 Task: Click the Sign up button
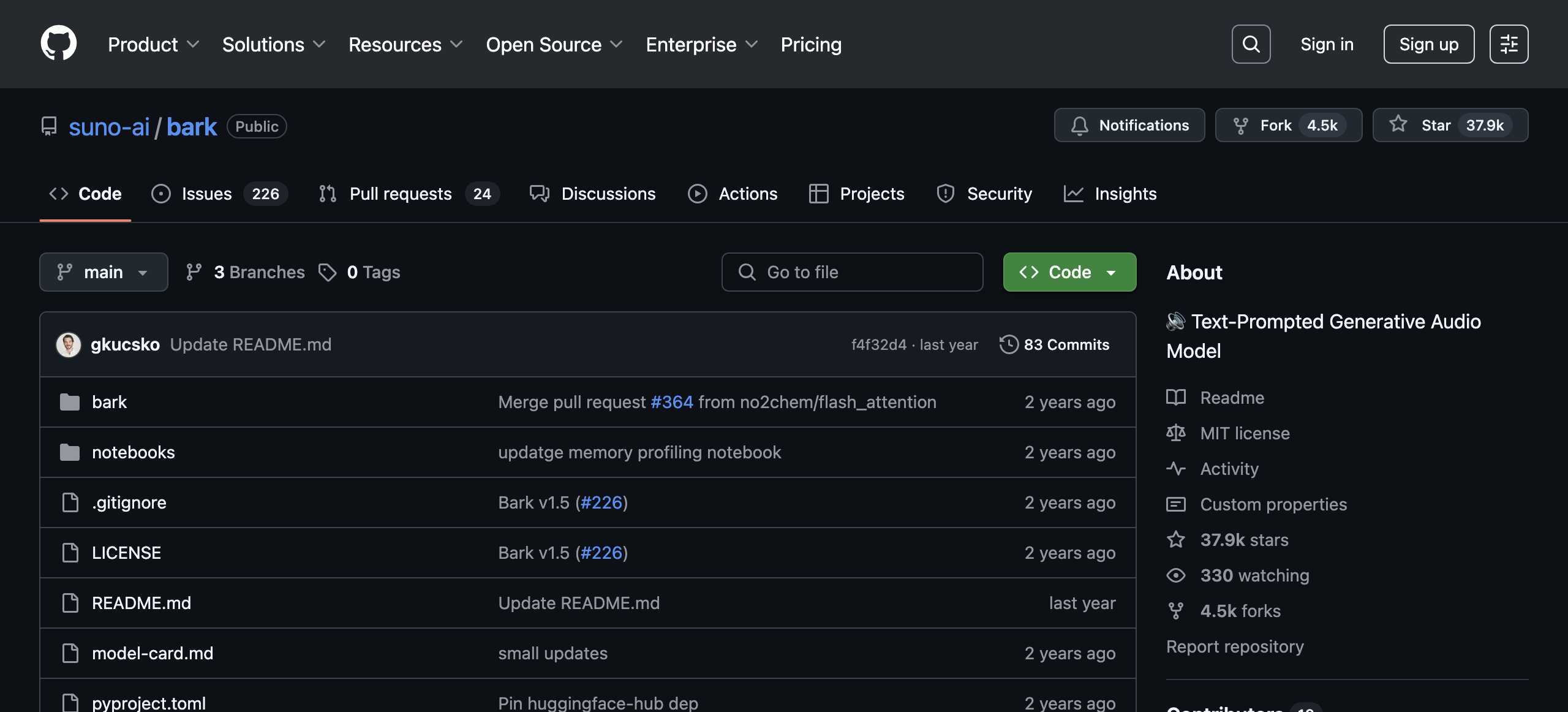point(1428,44)
